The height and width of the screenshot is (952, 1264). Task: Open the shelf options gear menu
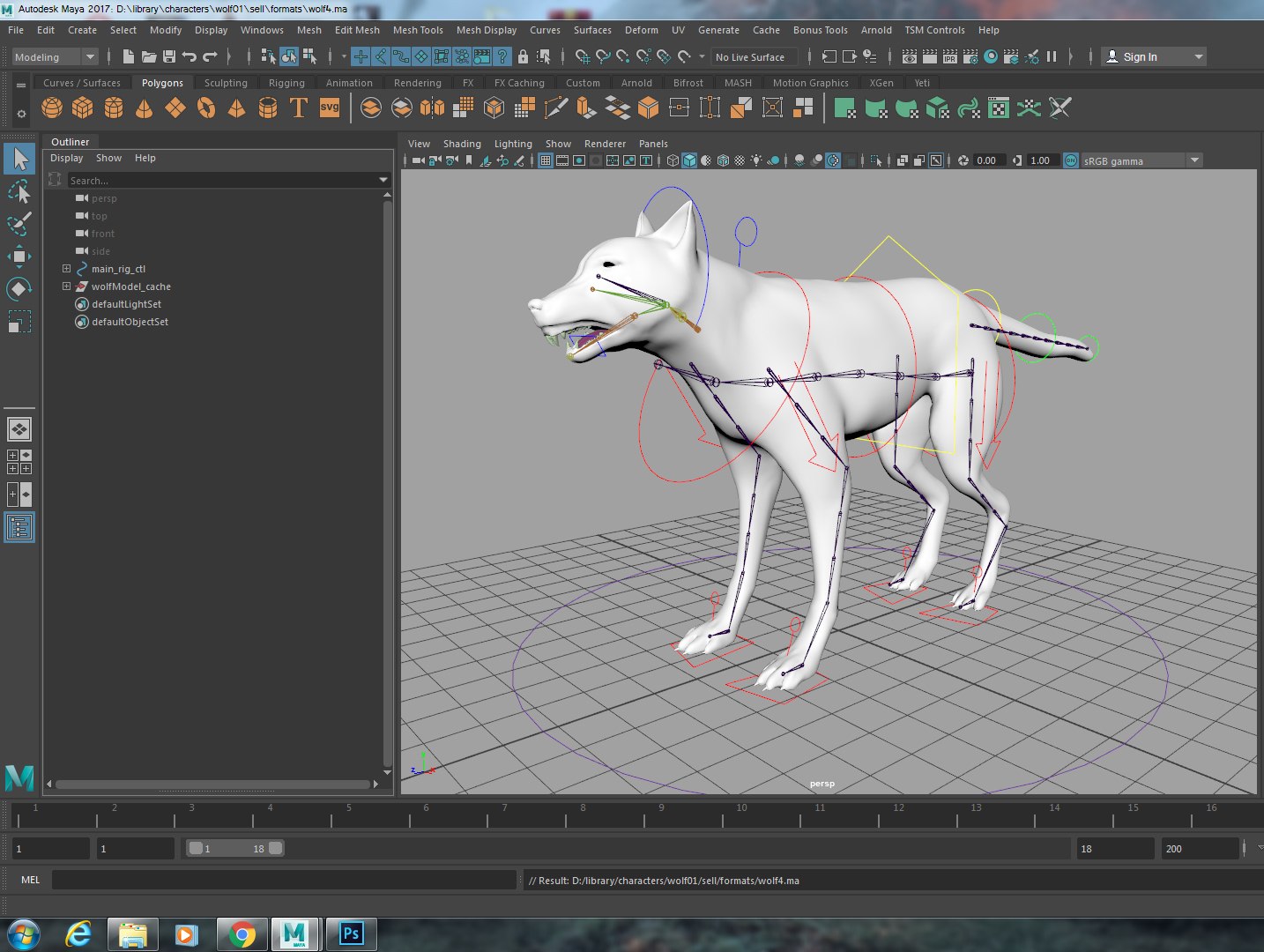(21, 114)
